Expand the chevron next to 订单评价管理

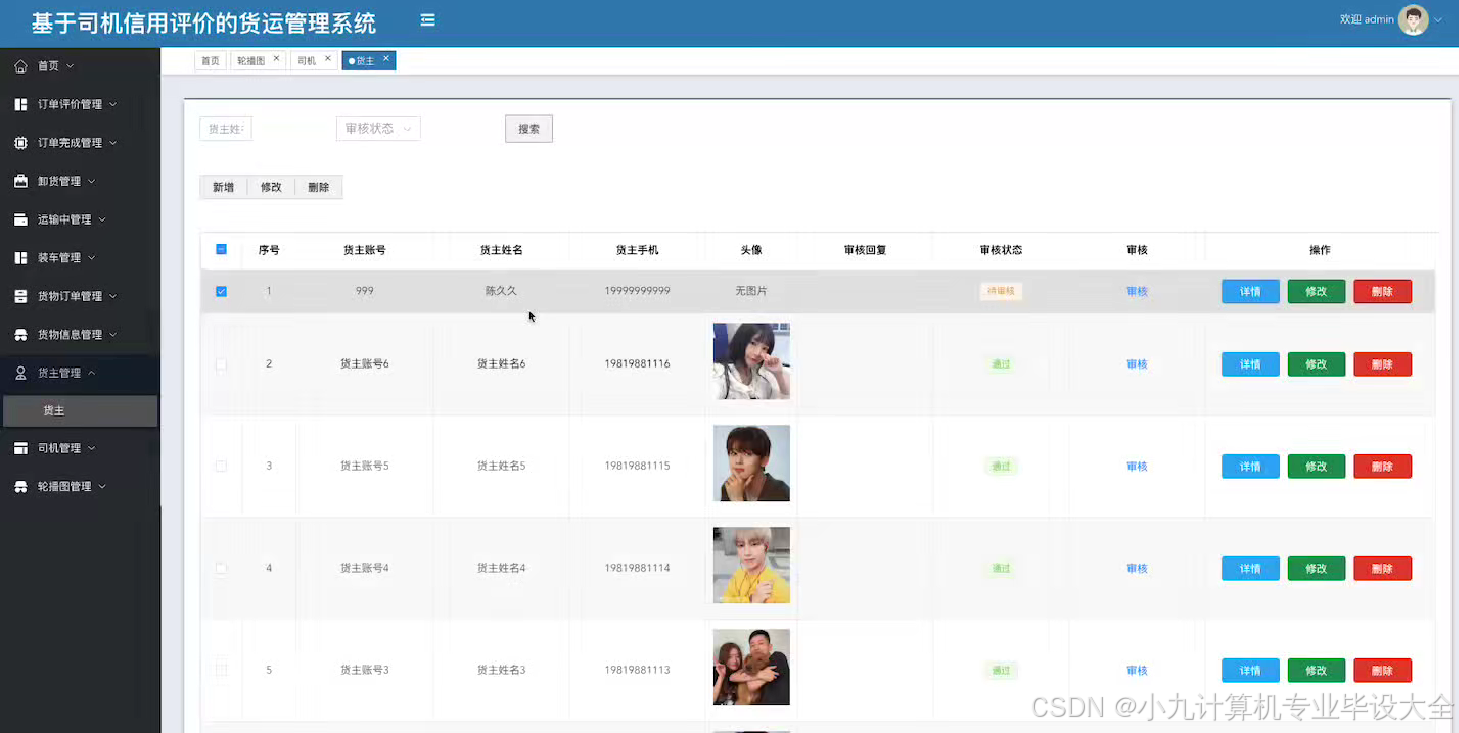point(113,104)
